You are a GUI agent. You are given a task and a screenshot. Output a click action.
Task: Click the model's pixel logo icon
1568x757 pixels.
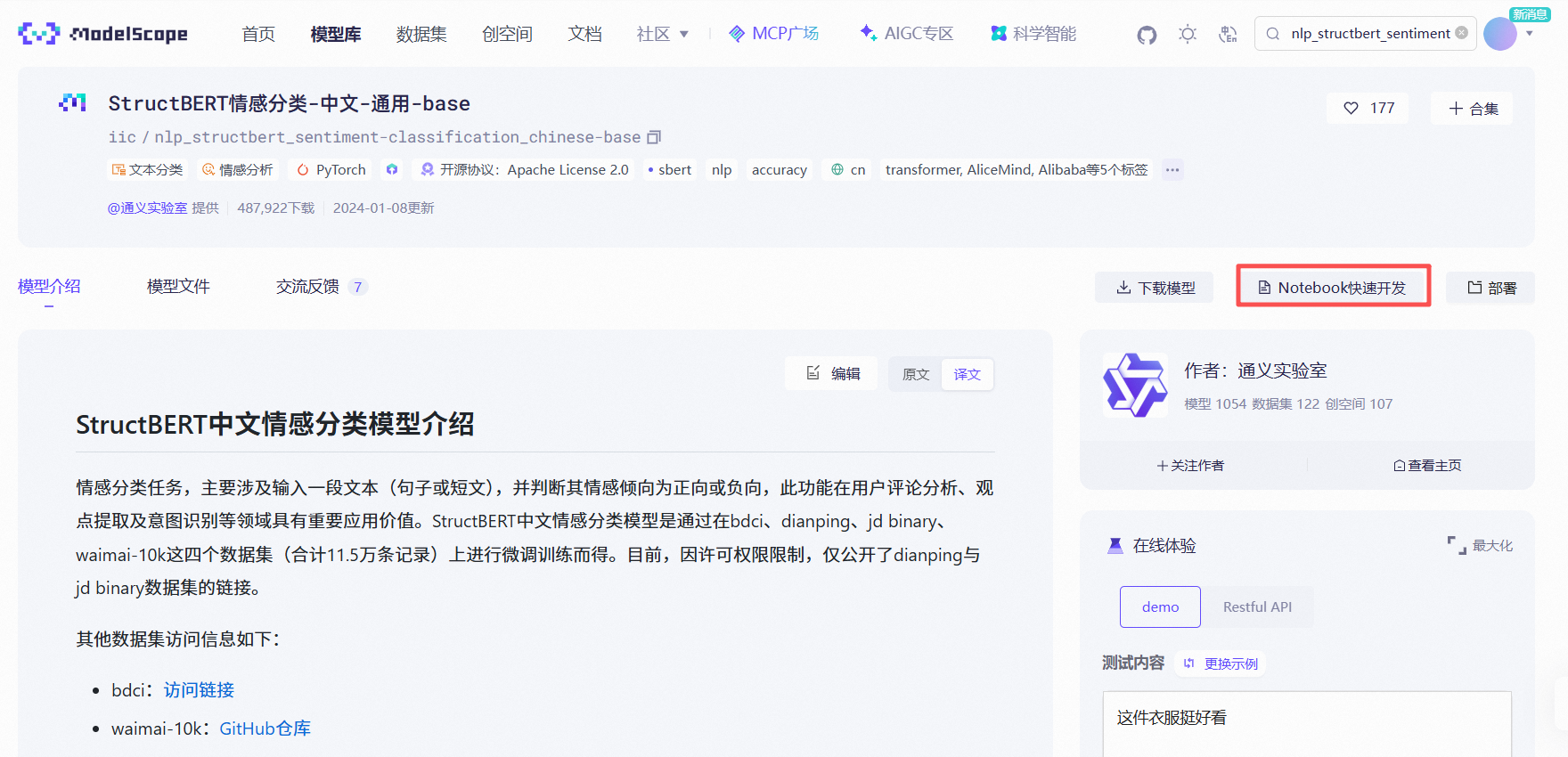72,103
